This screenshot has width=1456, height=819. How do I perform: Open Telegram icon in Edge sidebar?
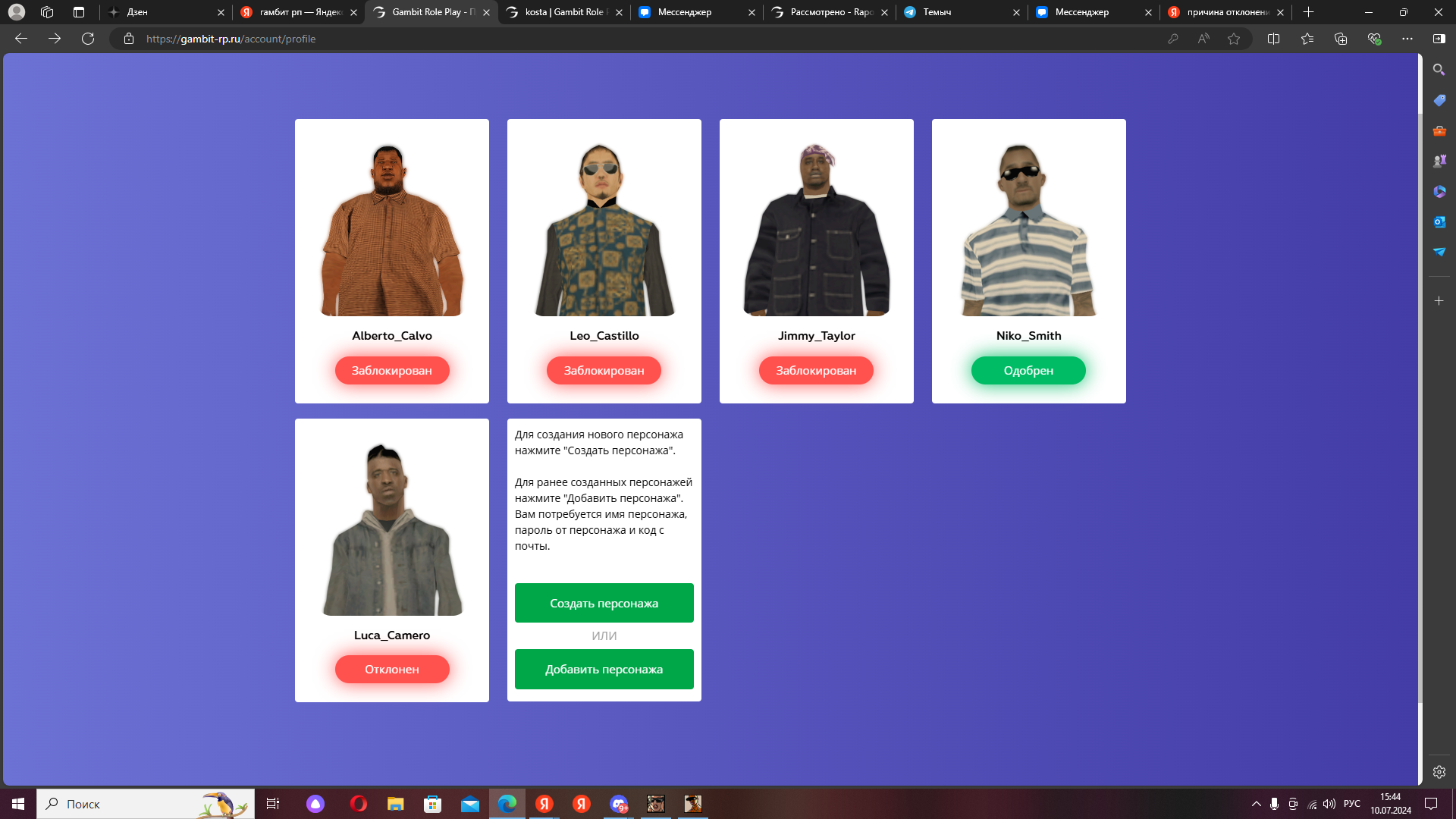pos(1439,252)
